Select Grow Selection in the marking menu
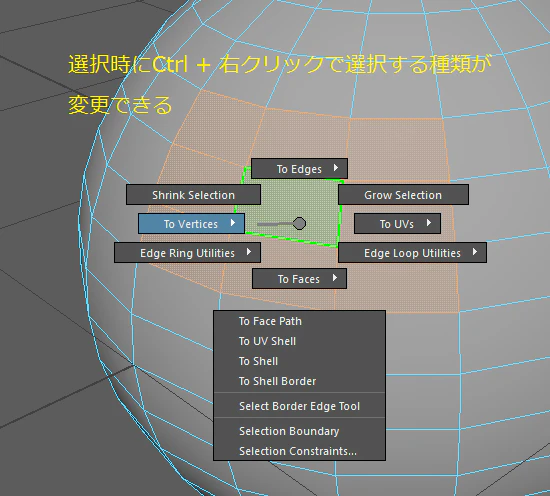The image size is (550, 496). 403,195
